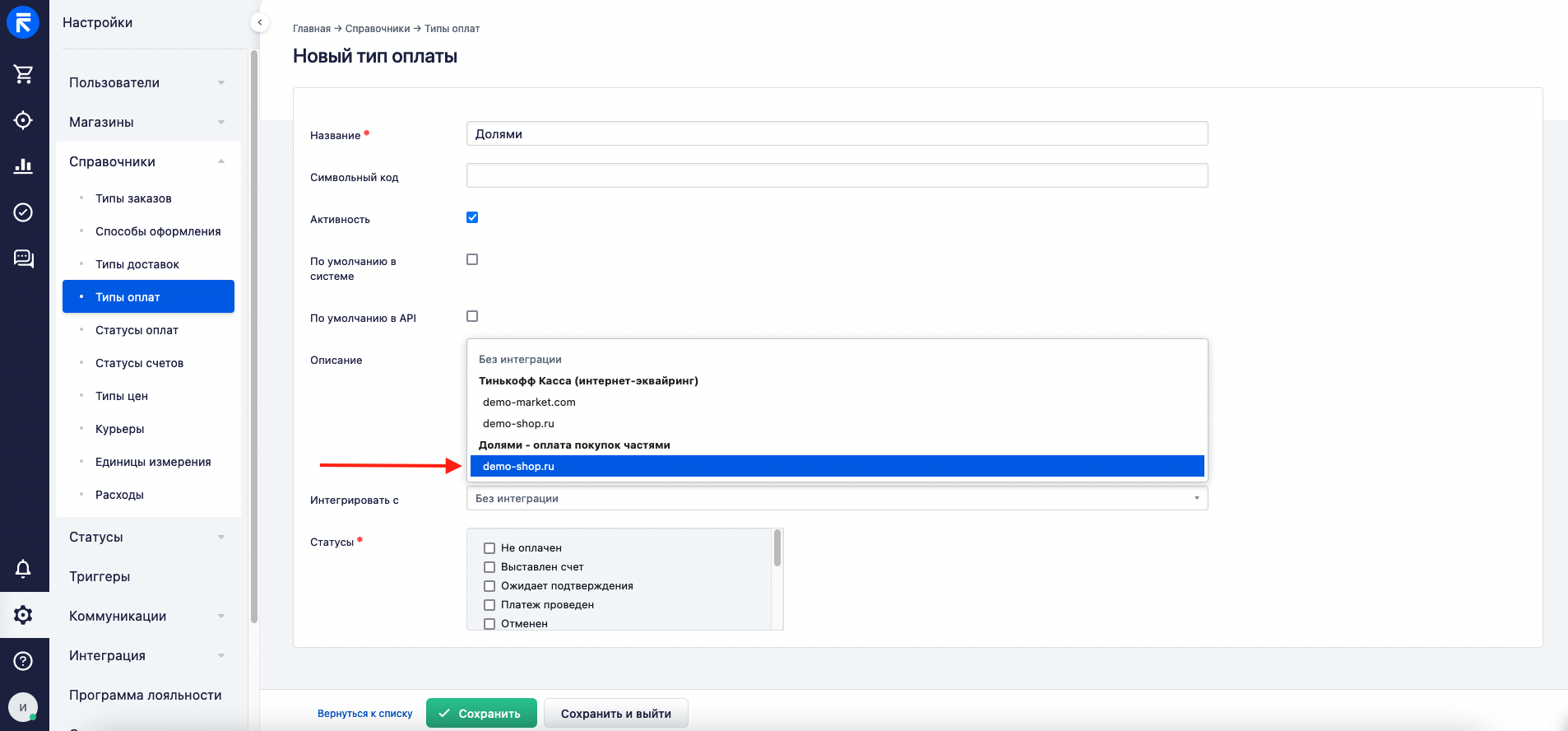Open the orders shopping cart icon
1568x731 pixels.
coord(23,74)
